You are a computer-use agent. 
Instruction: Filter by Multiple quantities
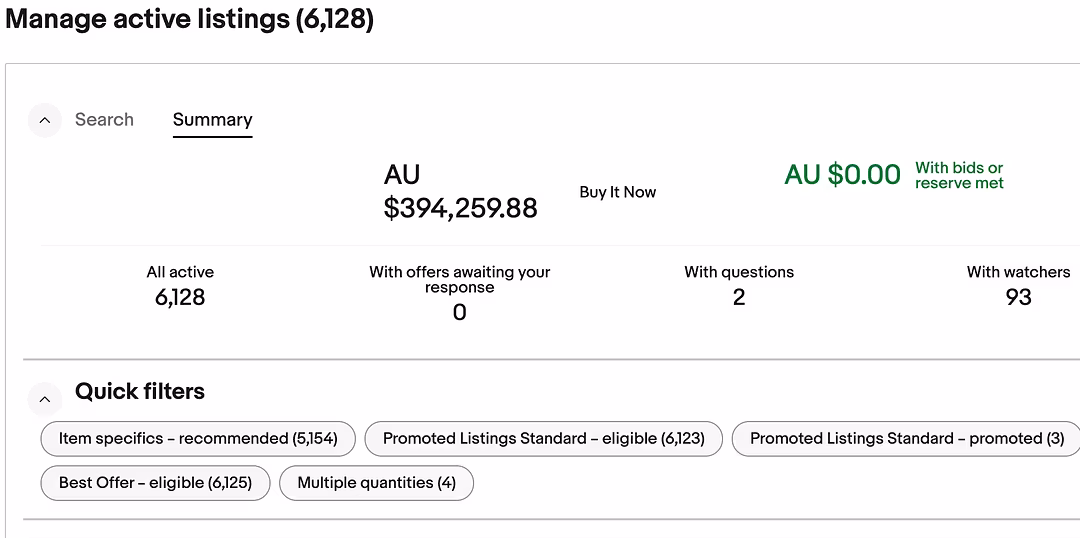tap(377, 483)
